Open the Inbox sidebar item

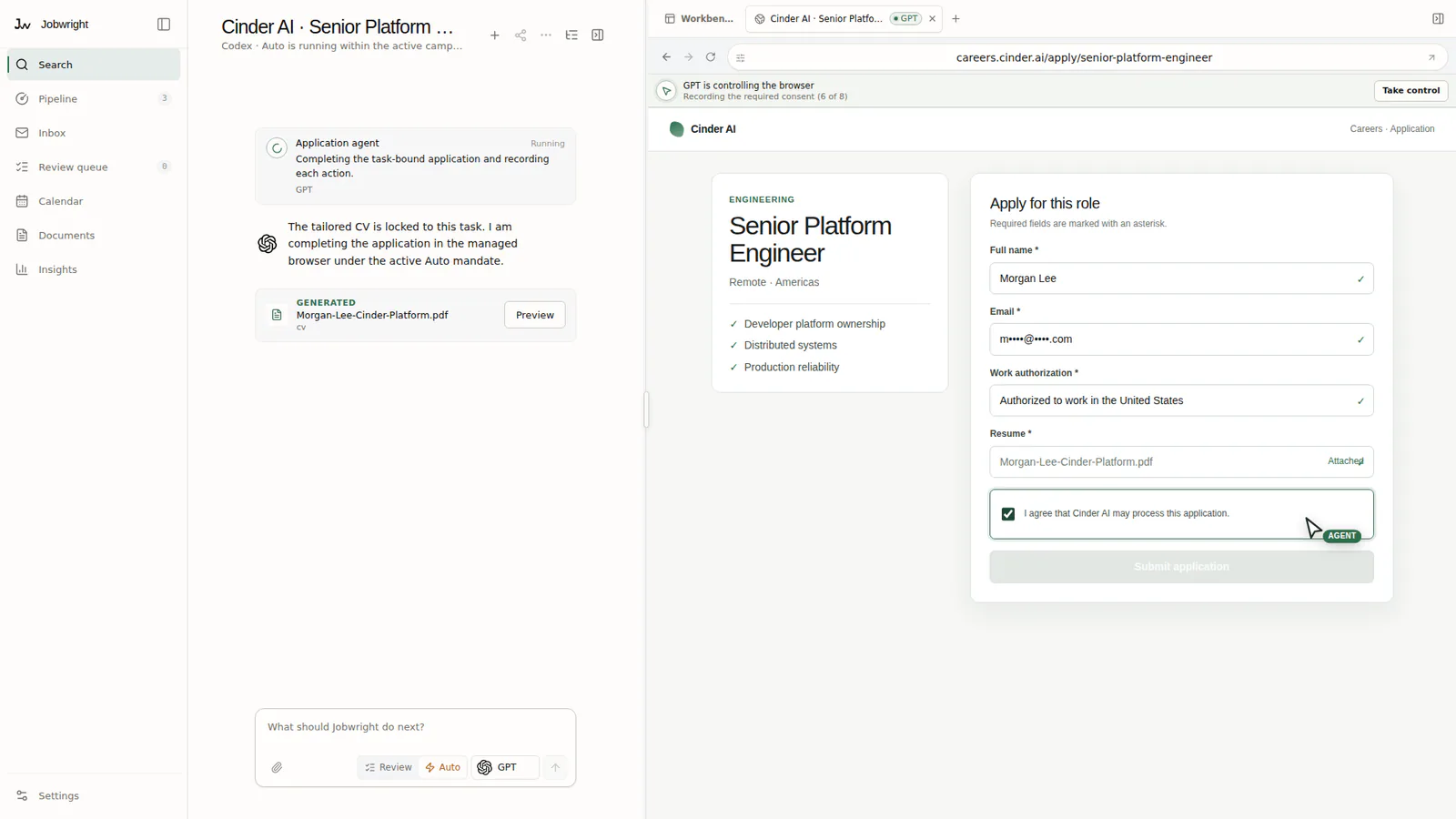pyautogui.click(x=94, y=133)
